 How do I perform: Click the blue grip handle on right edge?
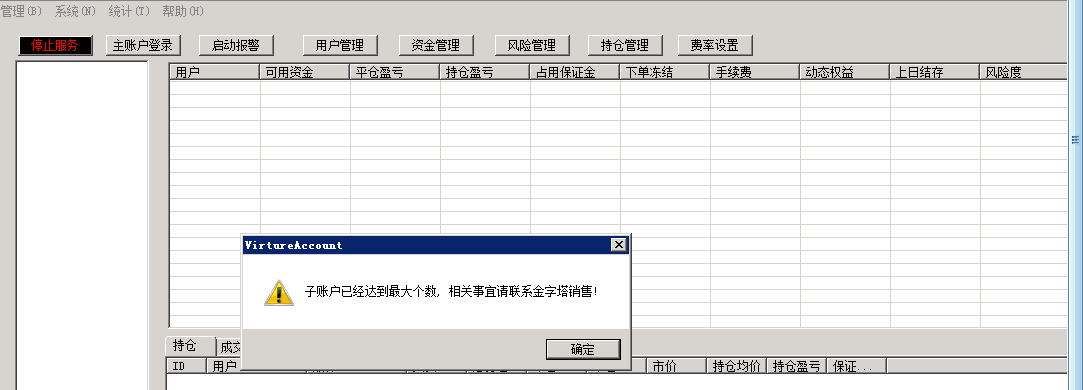point(1075,140)
